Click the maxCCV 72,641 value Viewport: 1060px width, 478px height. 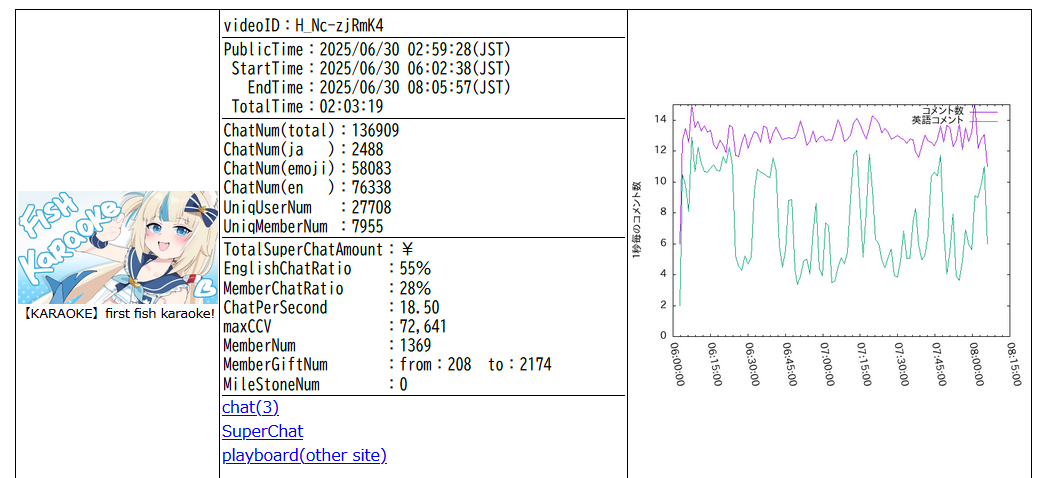423,327
